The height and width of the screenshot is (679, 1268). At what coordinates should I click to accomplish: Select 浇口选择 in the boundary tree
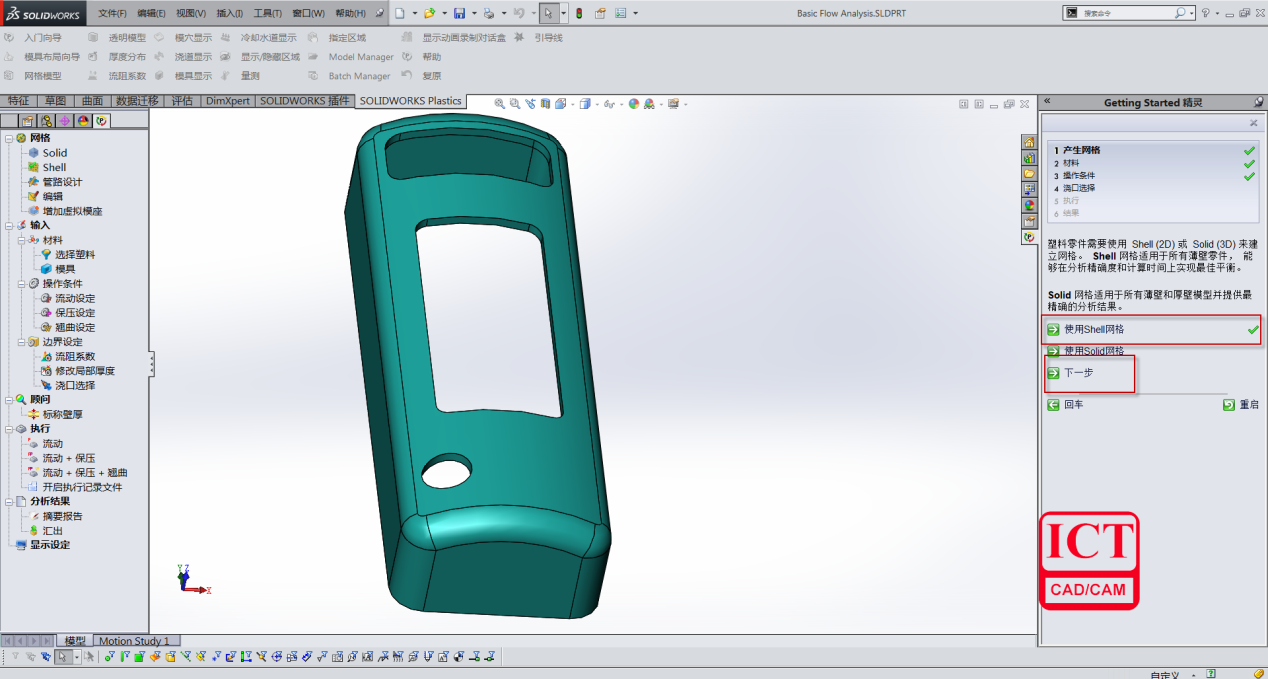pos(75,385)
